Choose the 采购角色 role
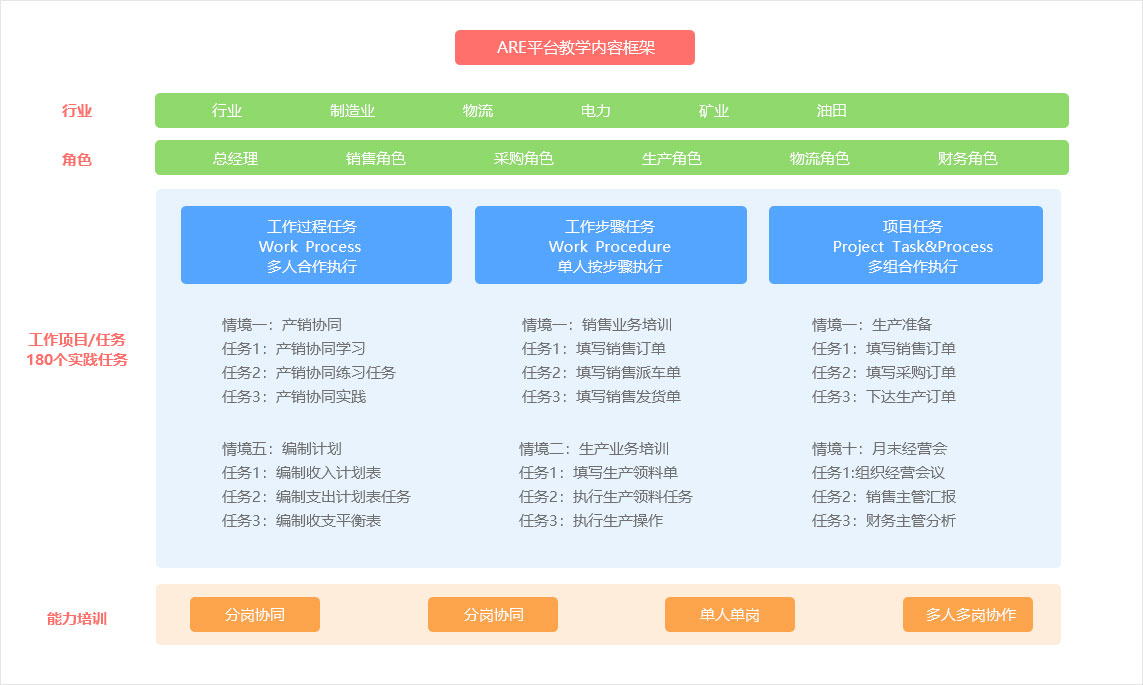 [x=523, y=158]
